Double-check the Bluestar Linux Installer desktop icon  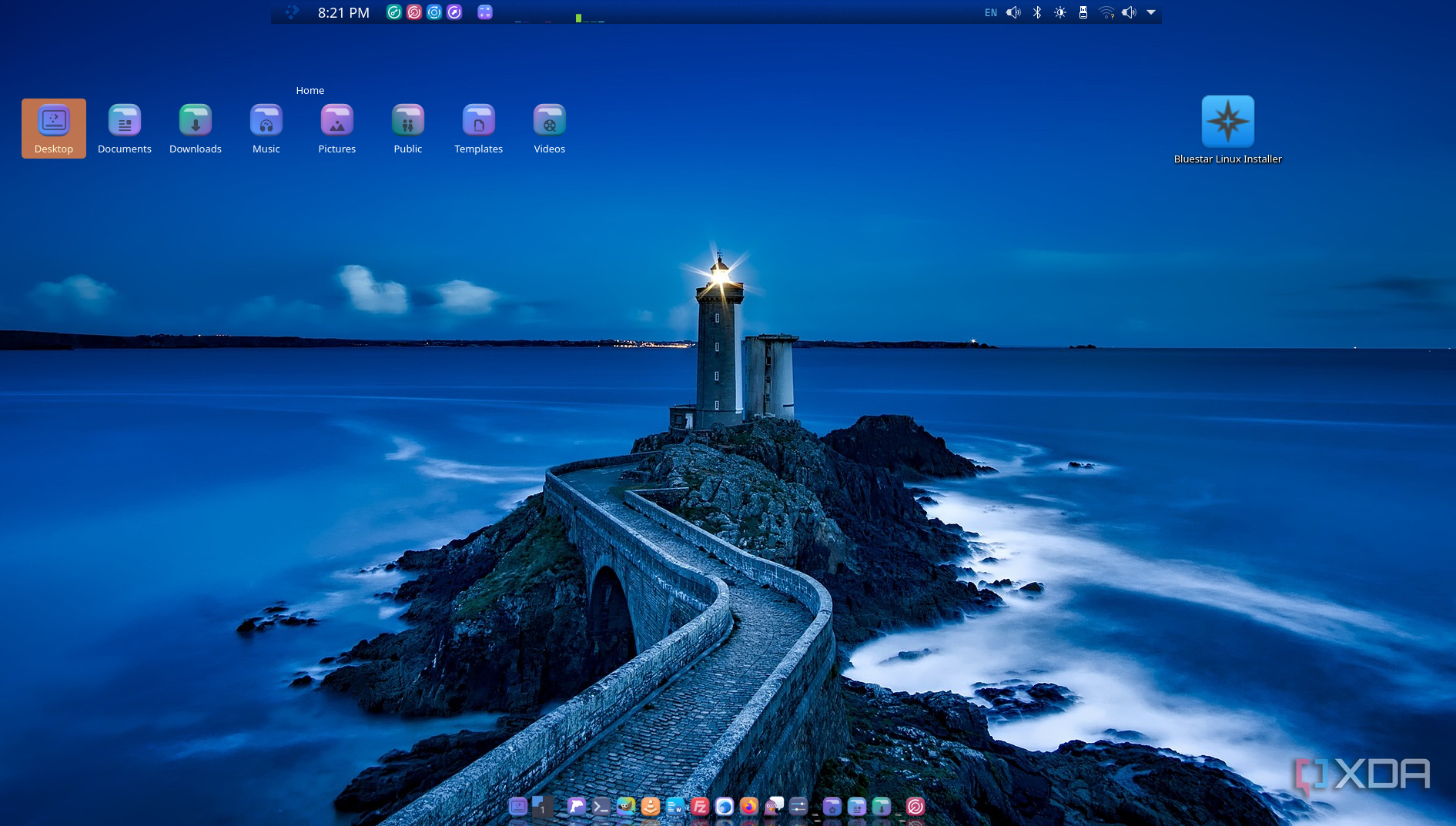pyautogui.click(x=1227, y=122)
